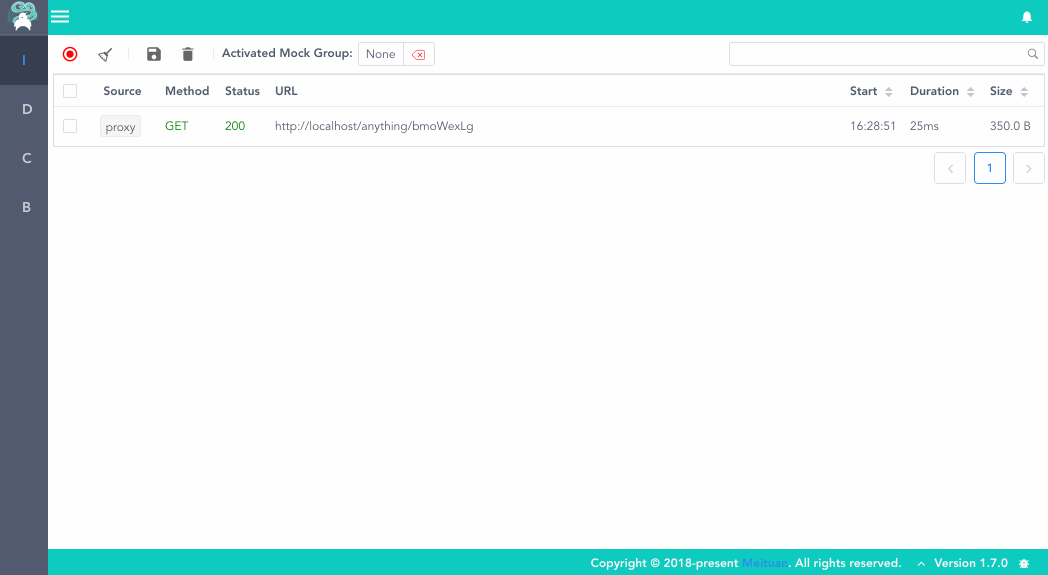Click the GET method cell
This screenshot has width=1048, height=575.
click(x=176, y=126)
